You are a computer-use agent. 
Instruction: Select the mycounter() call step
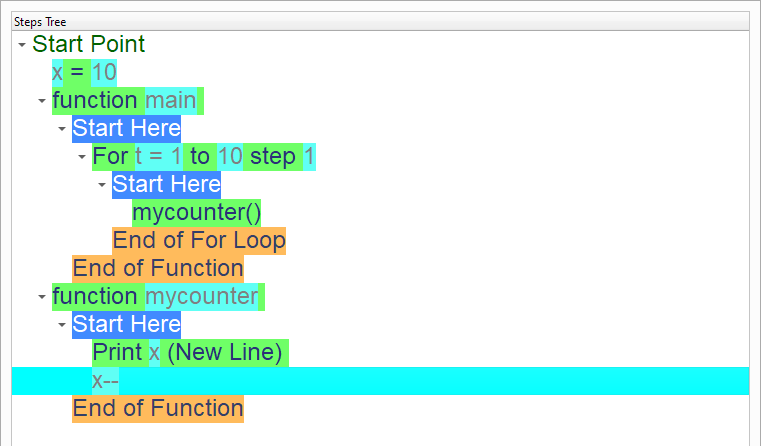(x=196, y=212)
